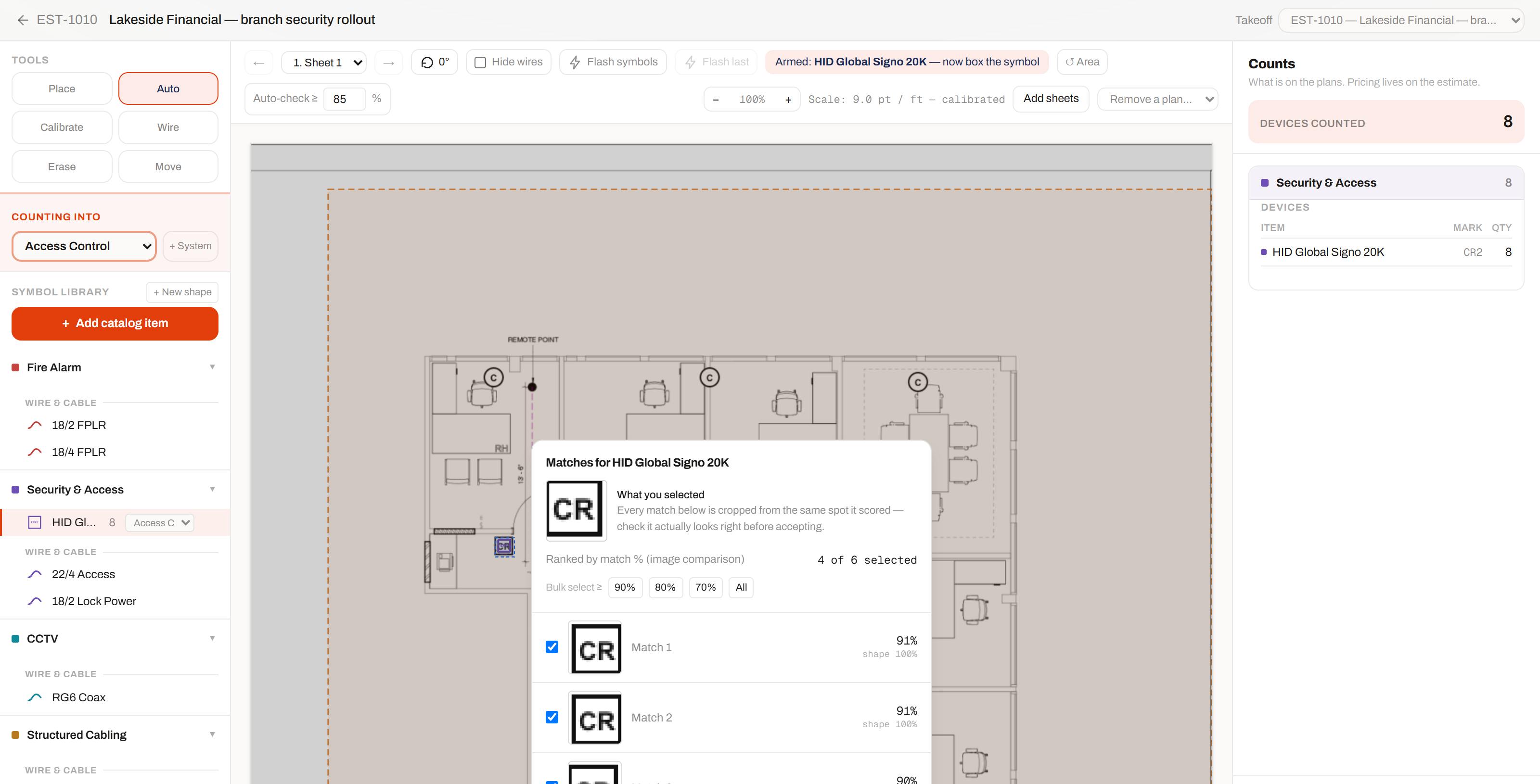Select the RG6 Coax wire icon
Image resolution: width=1540 pixels, height=784 pixels.
[35, 697]
